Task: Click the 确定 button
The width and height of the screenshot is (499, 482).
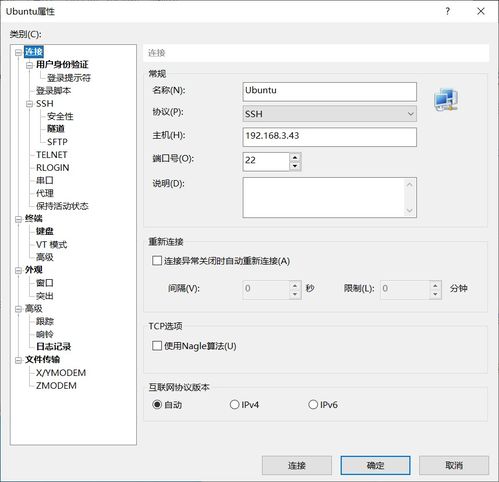Action: pyautogui.click(x=375, y=465)
